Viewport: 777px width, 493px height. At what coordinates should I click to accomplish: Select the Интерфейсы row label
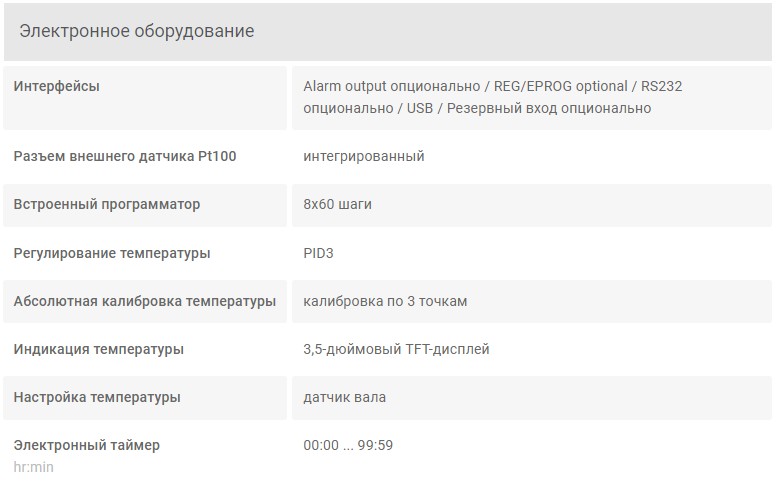[56, 86]
